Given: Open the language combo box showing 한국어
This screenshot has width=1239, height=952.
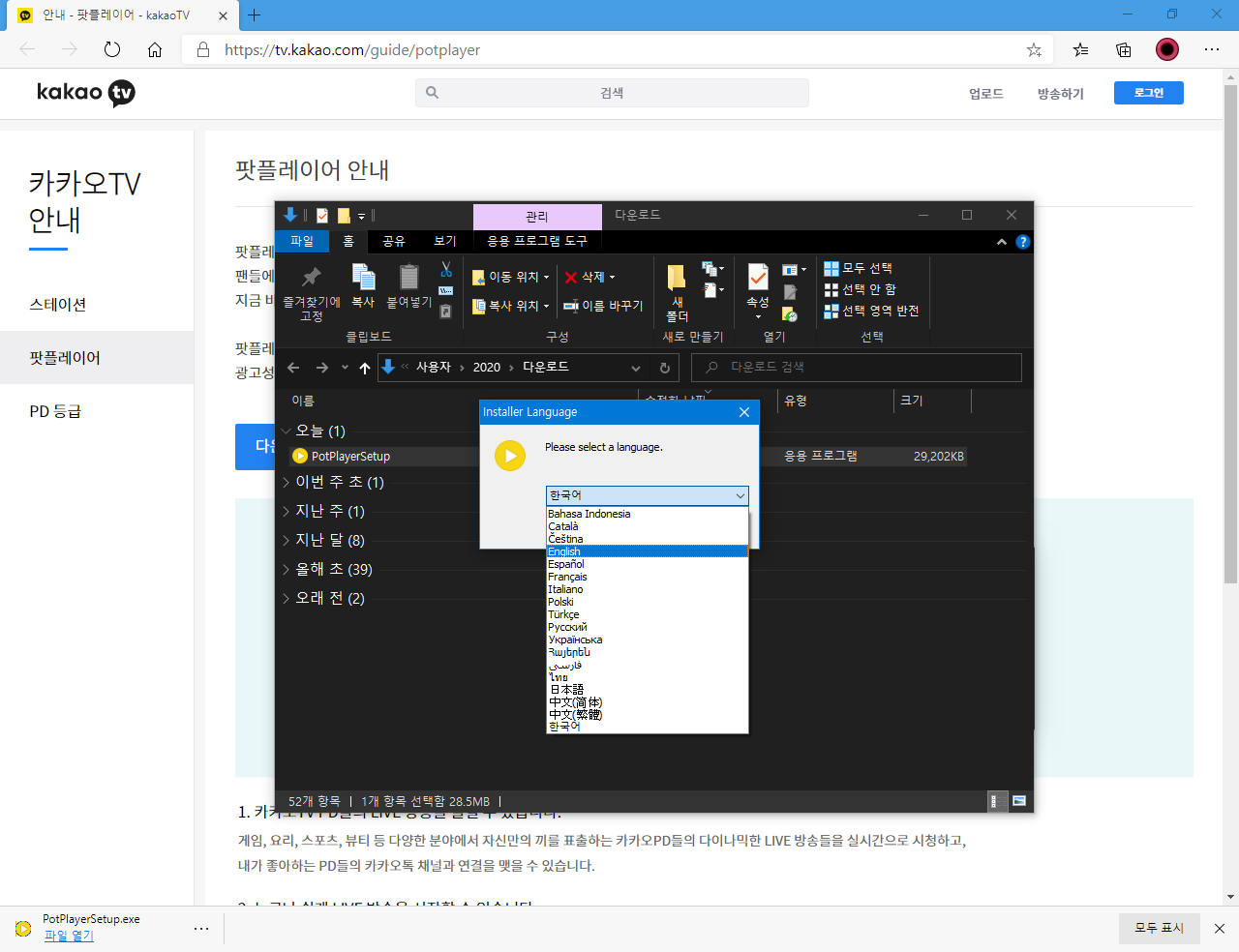Looking at the screenshot, I should tap(648, 495).
